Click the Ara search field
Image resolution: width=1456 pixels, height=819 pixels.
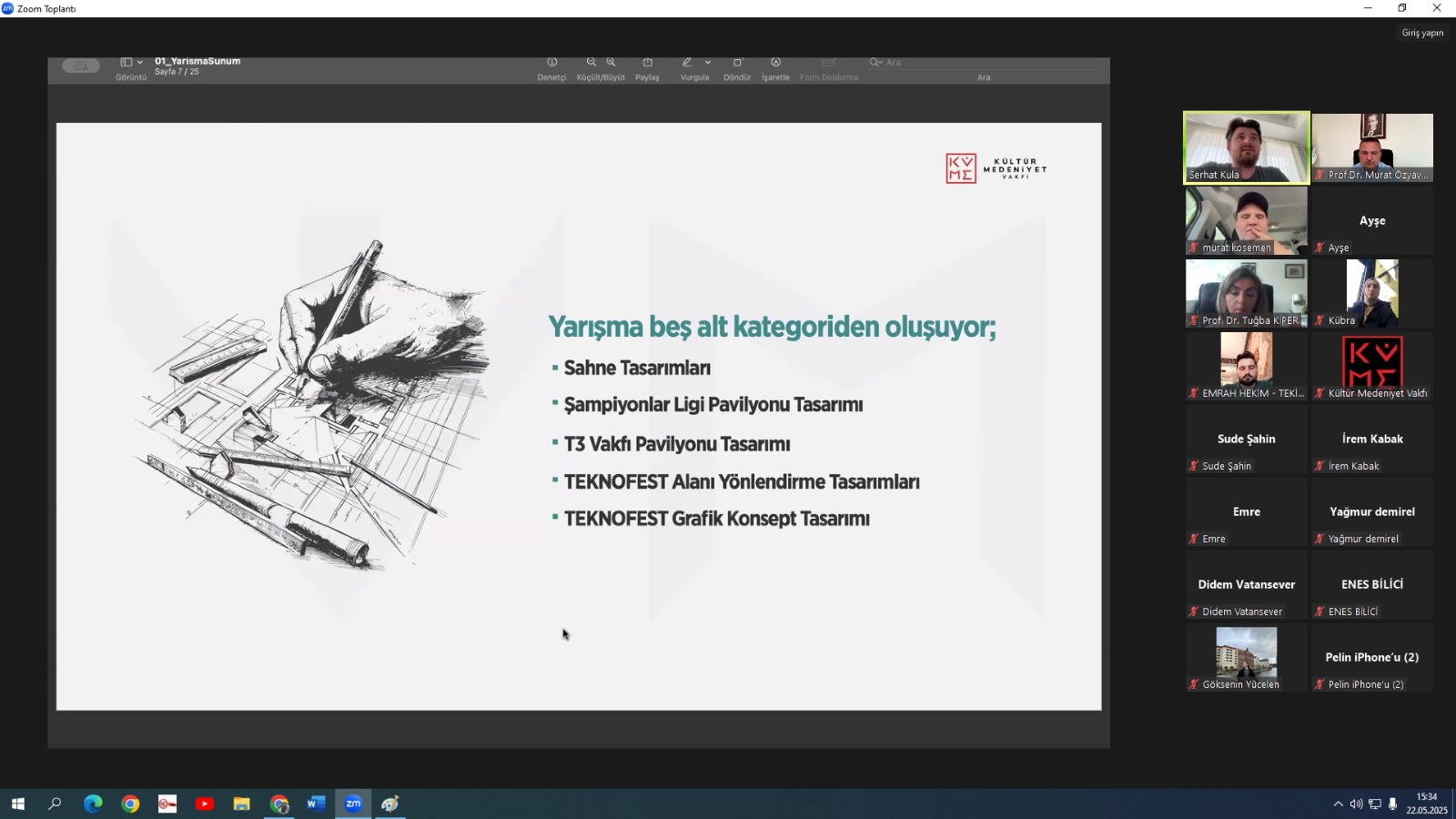point(984,63)
